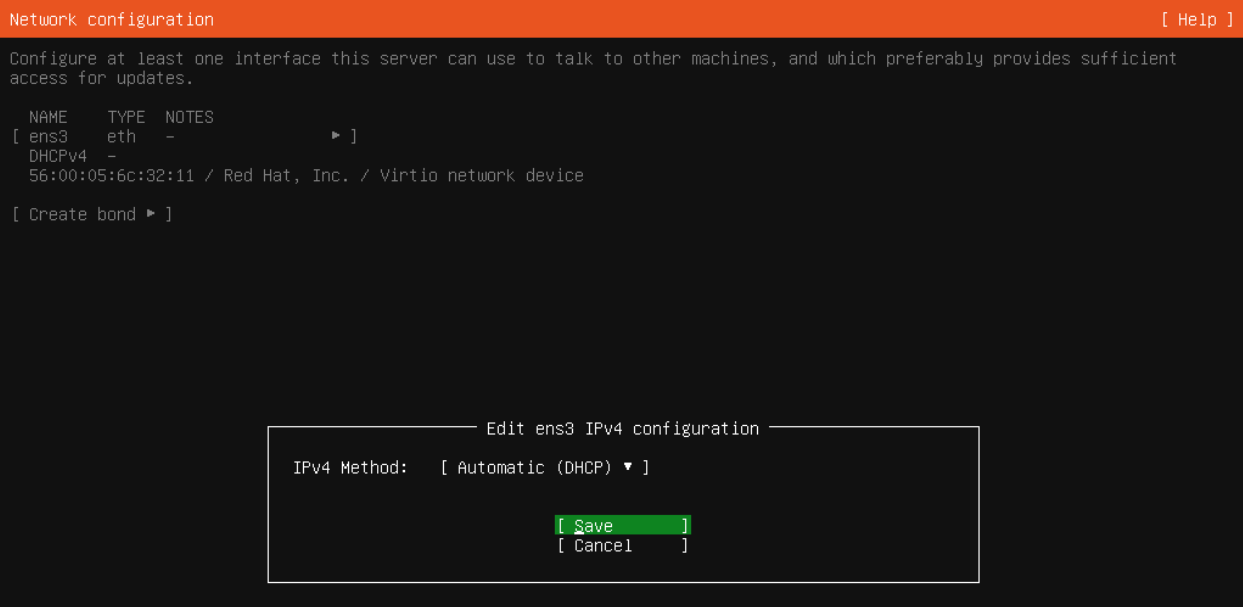The height and width of the screenshot is (607, 1243).
Task: Click the eth type of ens3
Action: [x=121, y=136]
